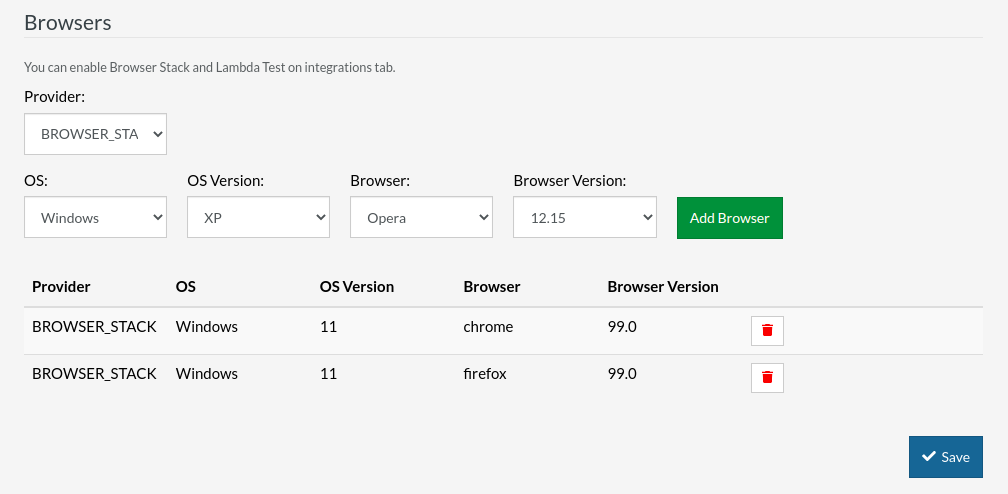This screenshot has height=494, width=1008.
Task: Open Browser Version dropdown showing 12.15
Action: coord(584,218)
